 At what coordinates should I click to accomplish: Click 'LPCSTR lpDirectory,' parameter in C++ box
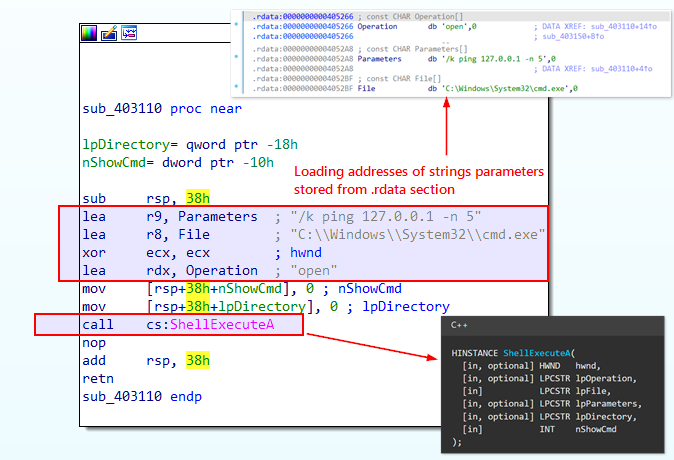[x=588, y=417]
